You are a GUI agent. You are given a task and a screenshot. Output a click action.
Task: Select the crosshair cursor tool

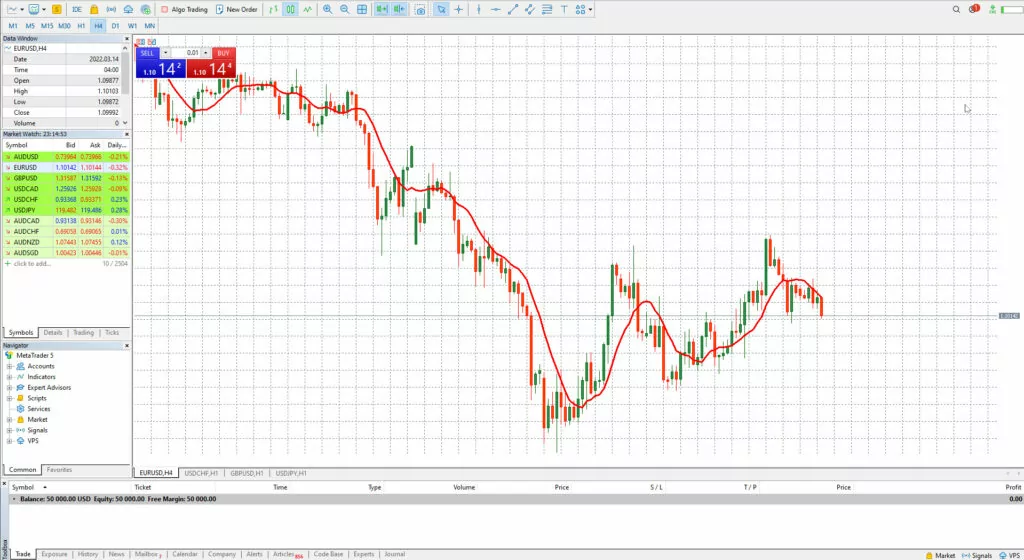pos(459,9)
